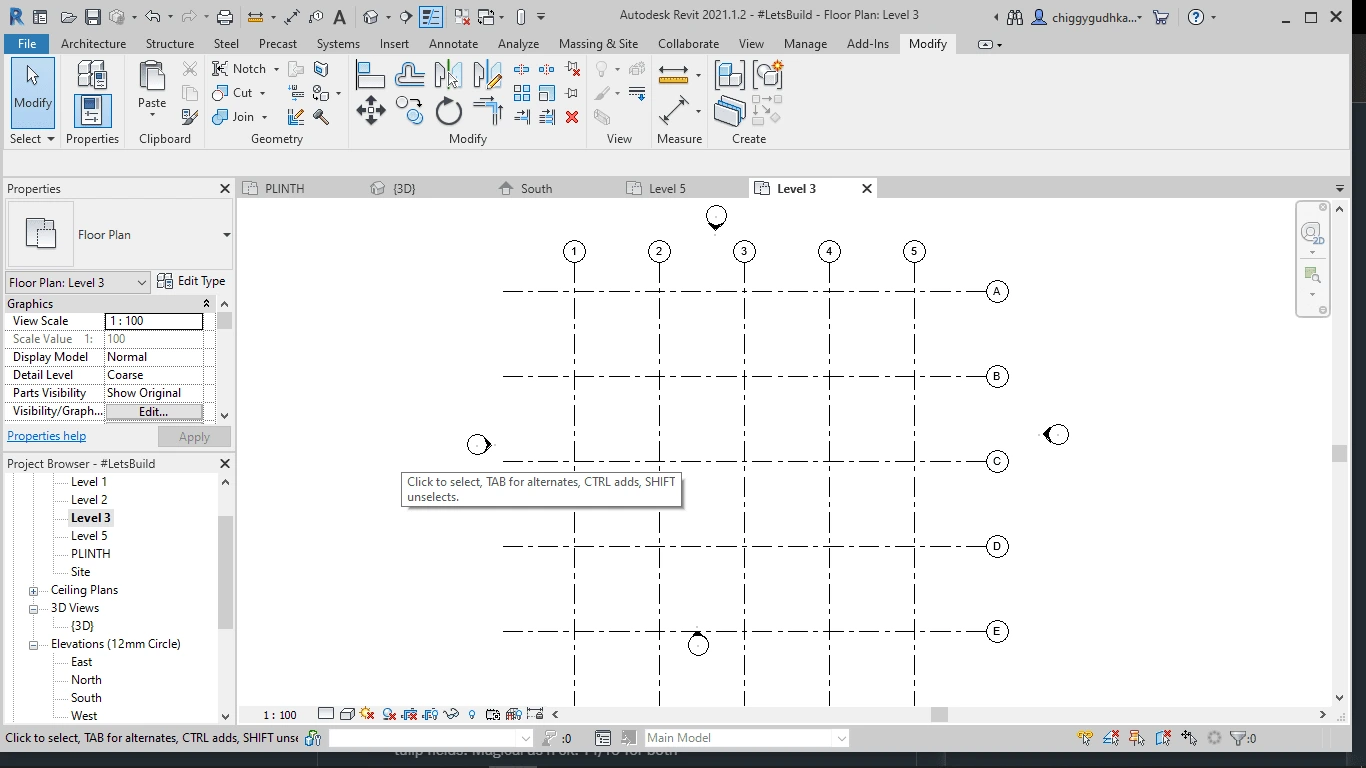The image size is (1366, 768).
Task: Click Default 3D View house icon
Action: click(371, 17)
